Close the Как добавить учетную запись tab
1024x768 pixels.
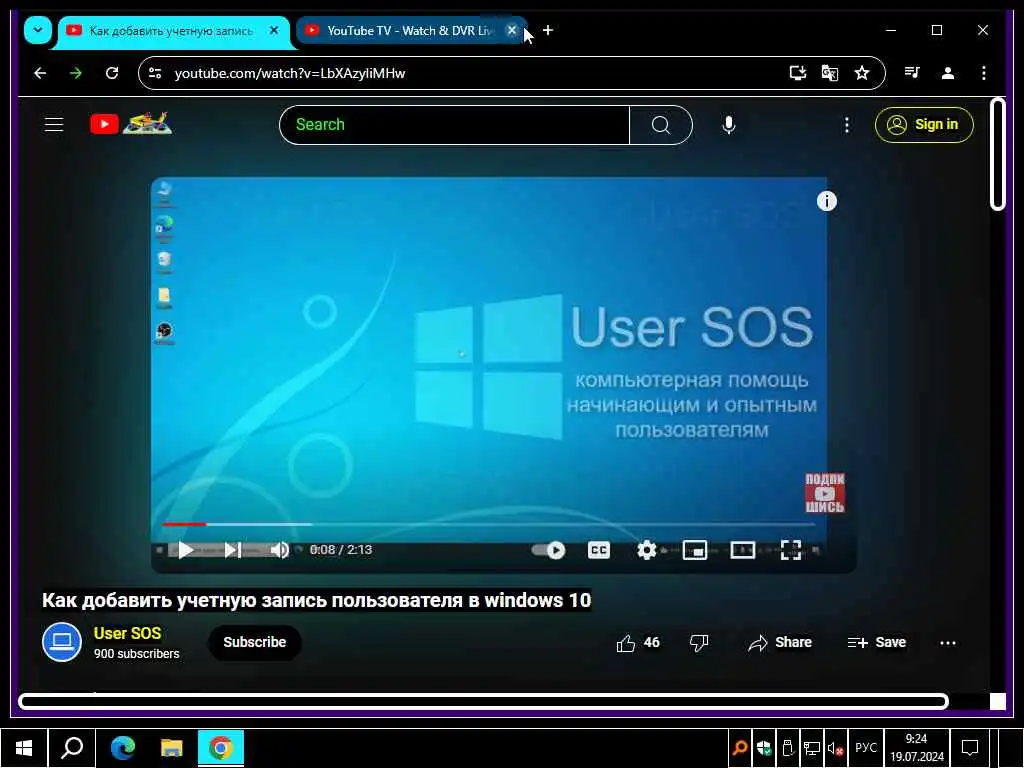pos(274,30)
